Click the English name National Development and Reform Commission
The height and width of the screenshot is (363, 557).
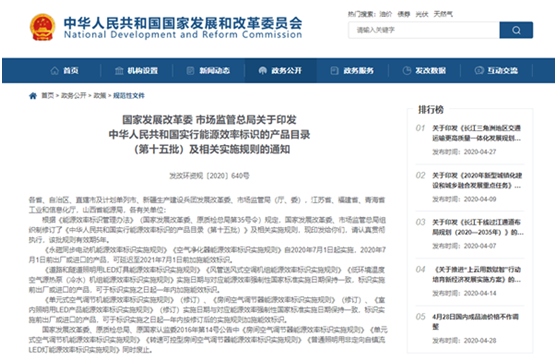point(183,34)
